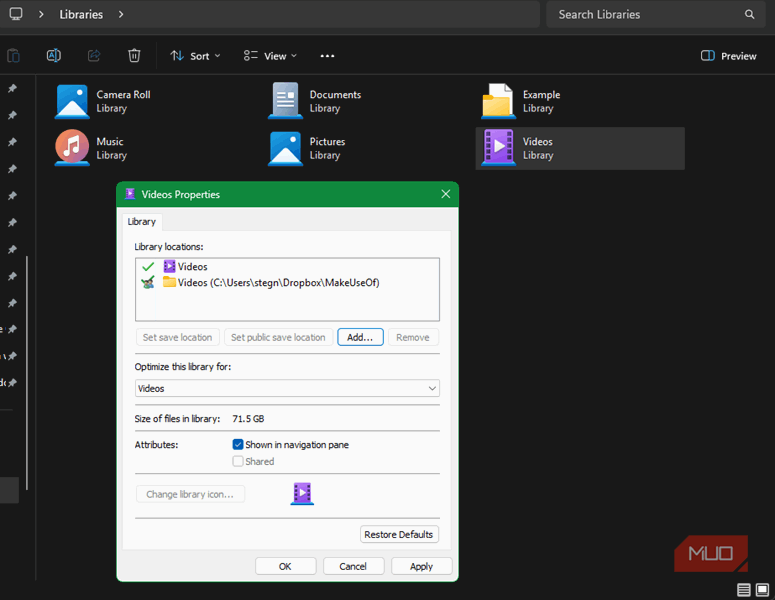The width and height of the screenshot is (775, 600).
Task: Click the Add... button
Action: tap(360, 337)
